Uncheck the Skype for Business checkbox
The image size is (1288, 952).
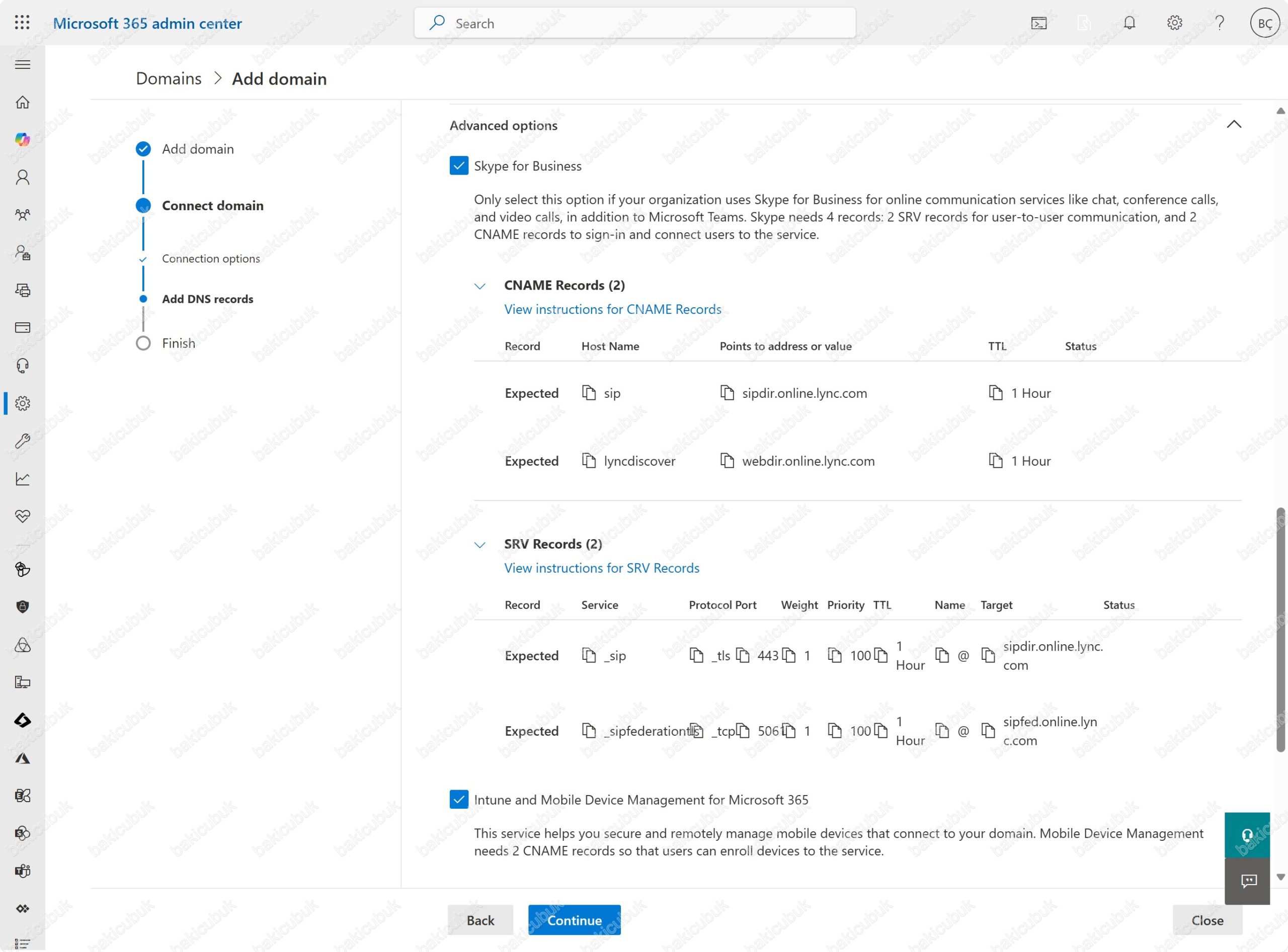(x=459, y=166)
